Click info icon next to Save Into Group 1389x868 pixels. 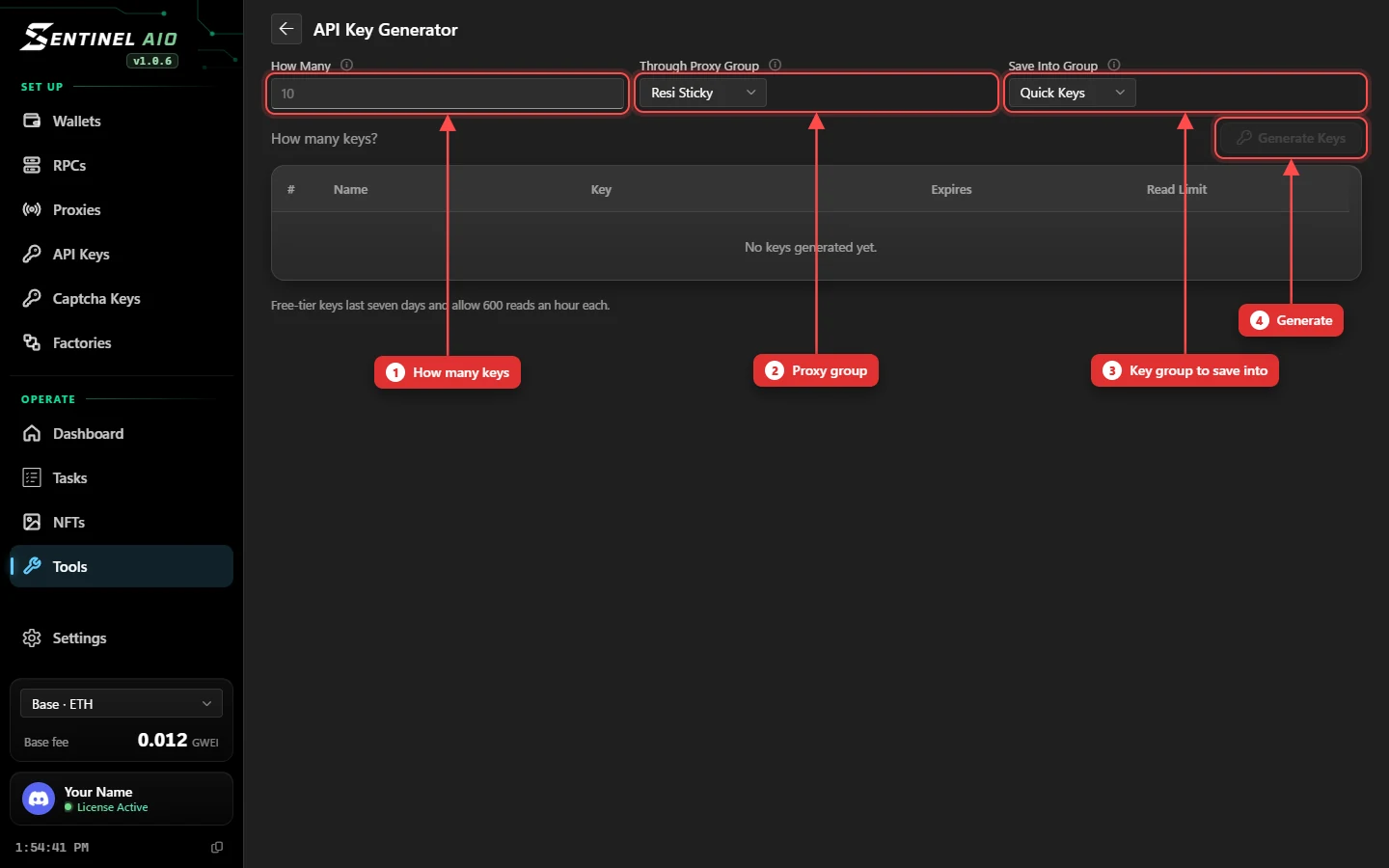coord(1114,66)
